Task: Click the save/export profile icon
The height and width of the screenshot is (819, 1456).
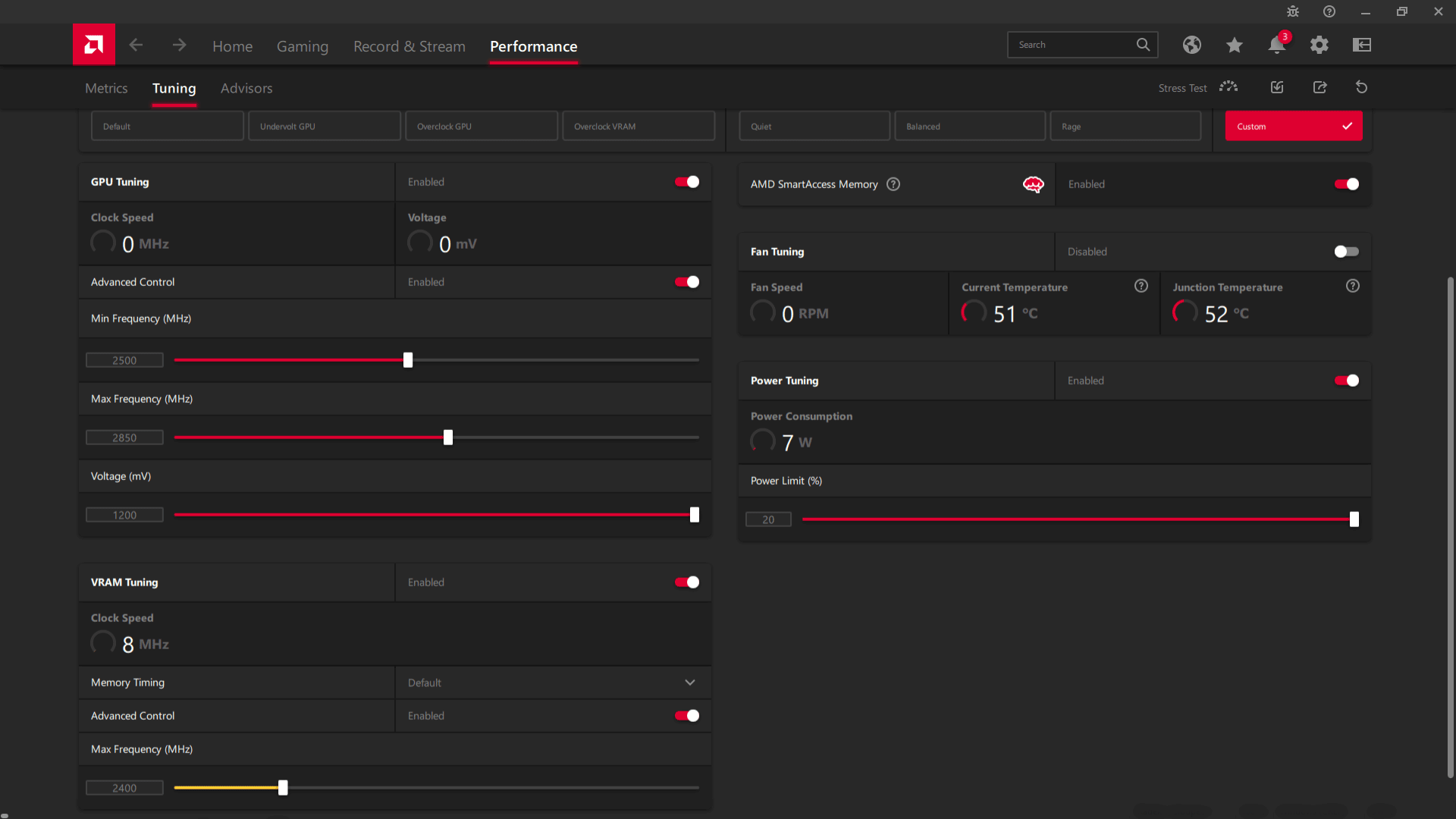Action: (1320, 88)
